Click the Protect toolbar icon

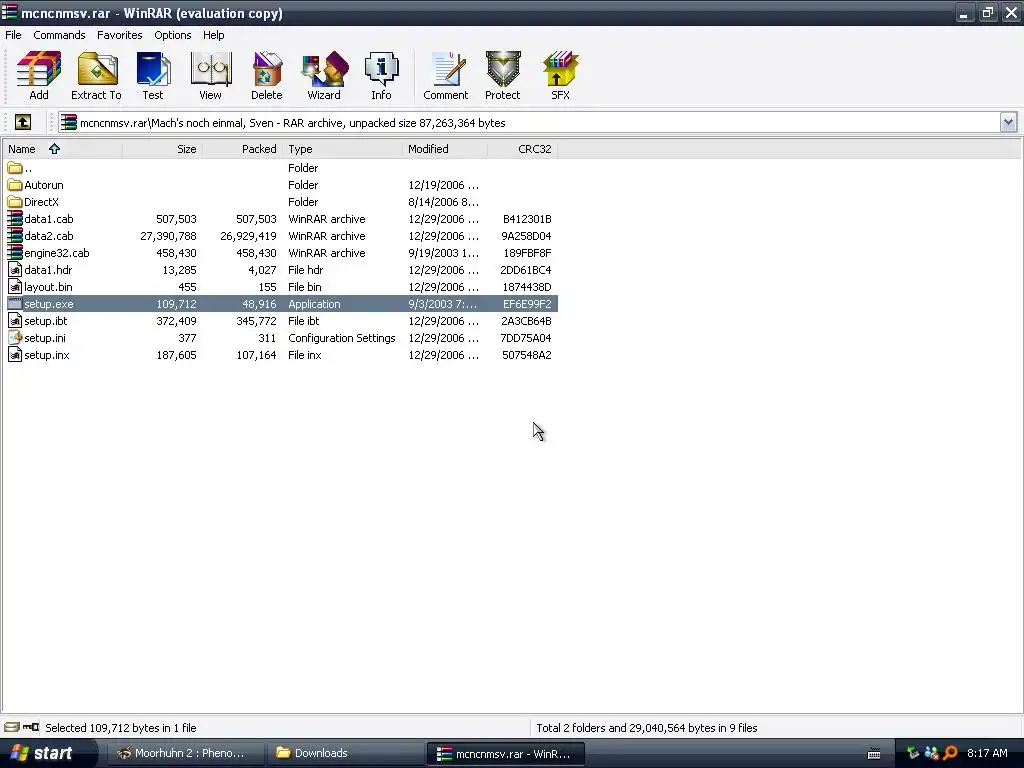coord(502,75)
